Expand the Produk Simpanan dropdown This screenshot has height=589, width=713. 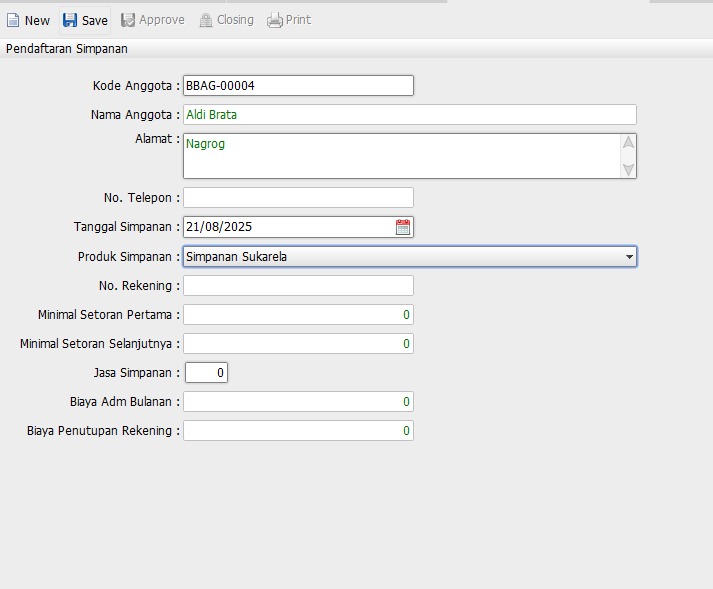pos(629,257)
